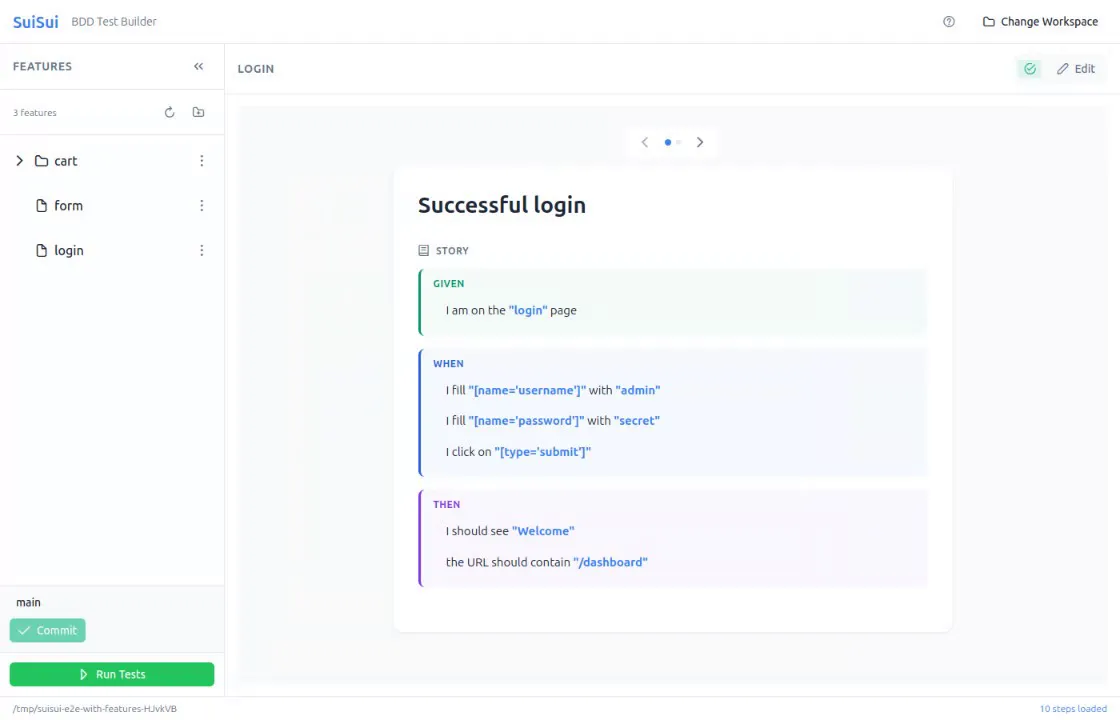This screenshot has height=720, width=1120.
Task: Click the Run Tests button
Action: [x=112, y=674]
